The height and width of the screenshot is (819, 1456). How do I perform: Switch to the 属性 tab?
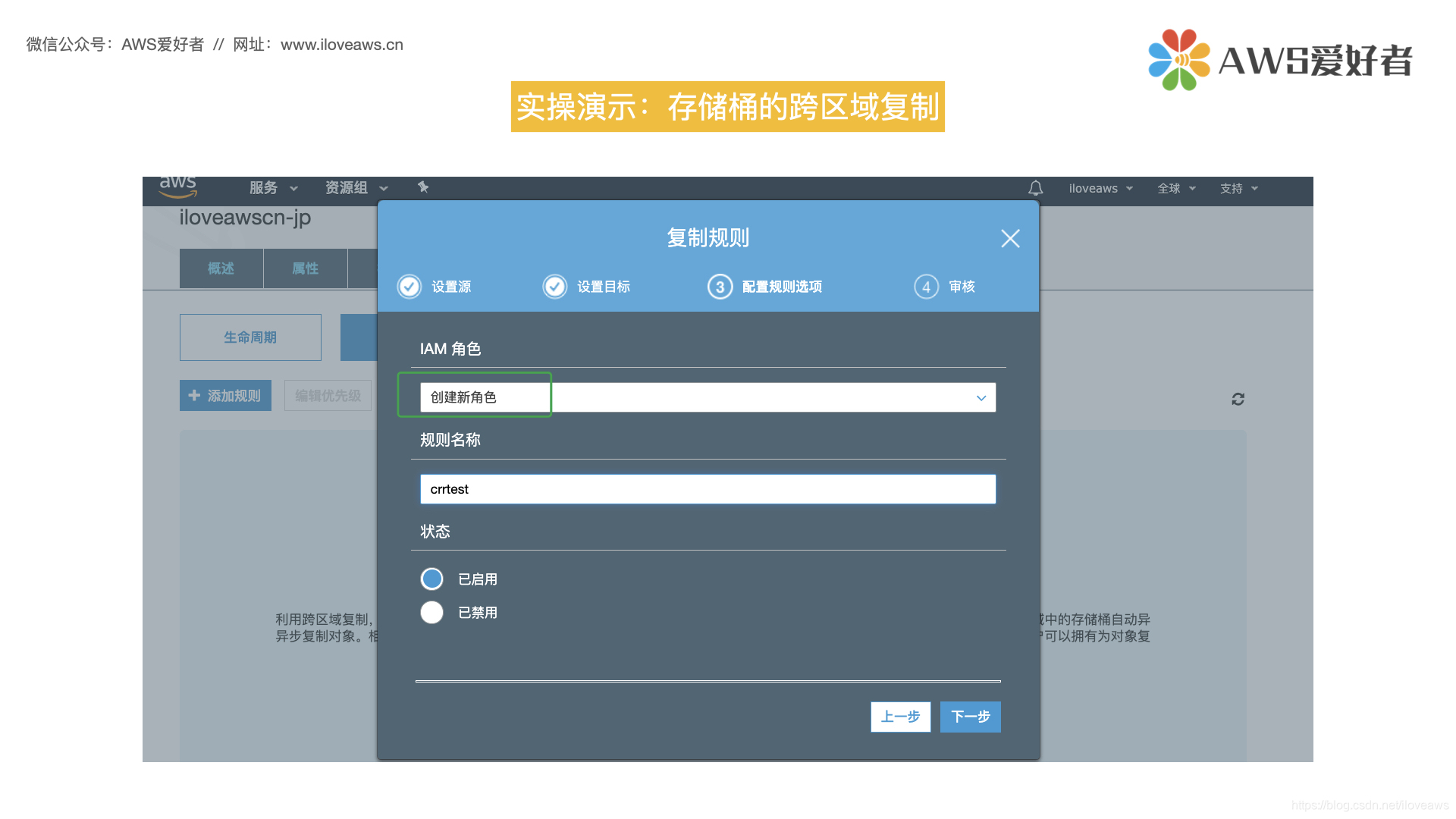click(x=305, y=268)
